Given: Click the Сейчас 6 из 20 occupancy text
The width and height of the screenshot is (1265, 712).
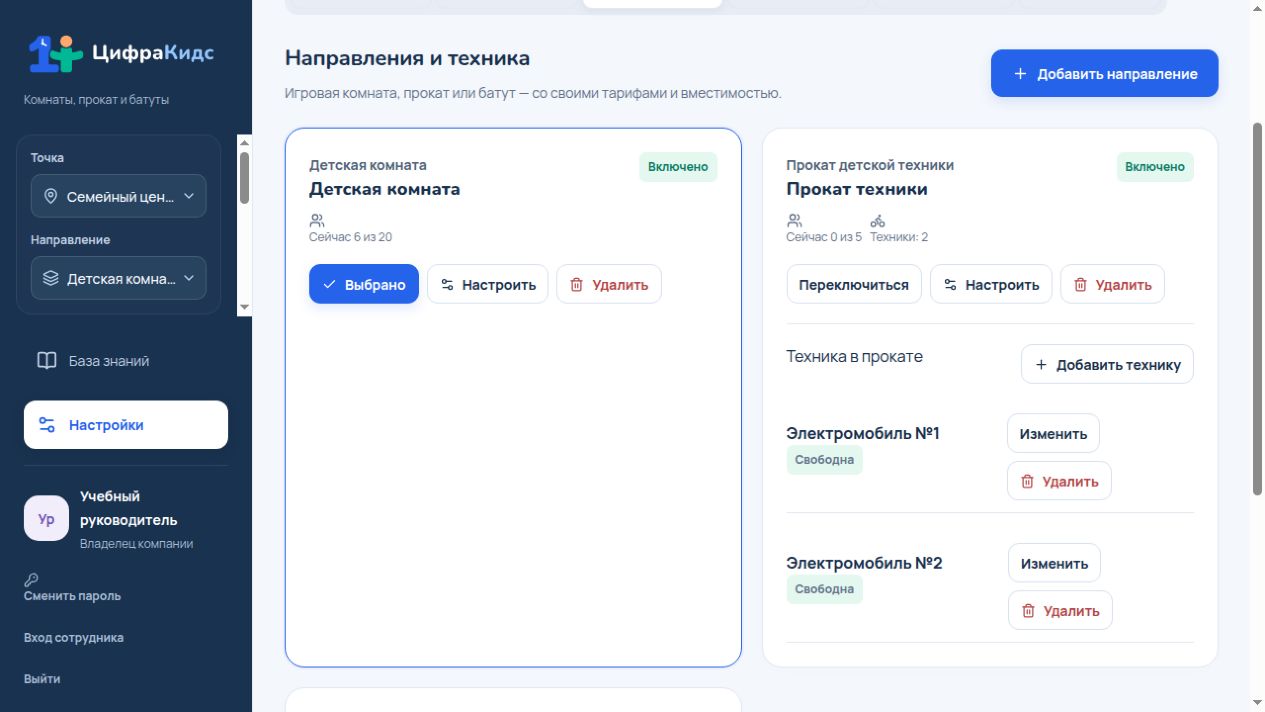Looking at the screenshot, I should click(350, 237).
